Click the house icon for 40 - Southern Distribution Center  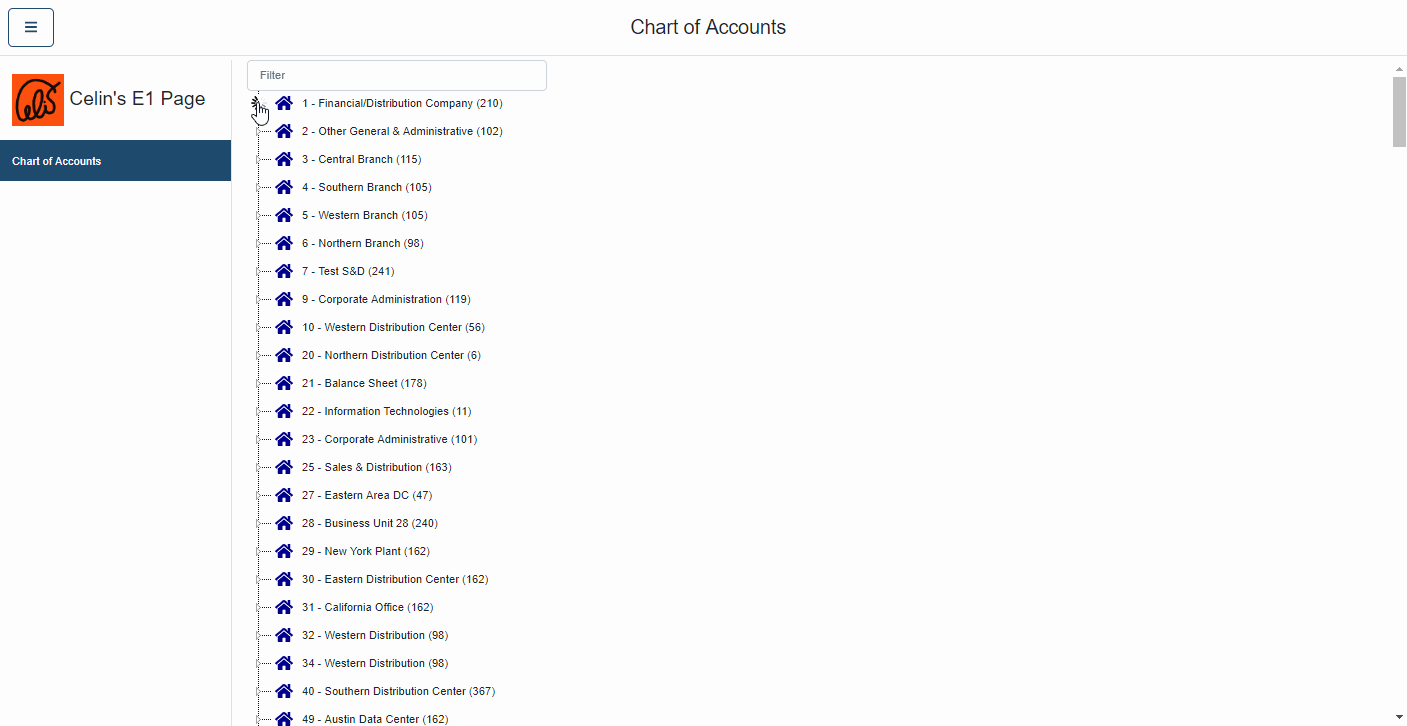click(284, 691)
